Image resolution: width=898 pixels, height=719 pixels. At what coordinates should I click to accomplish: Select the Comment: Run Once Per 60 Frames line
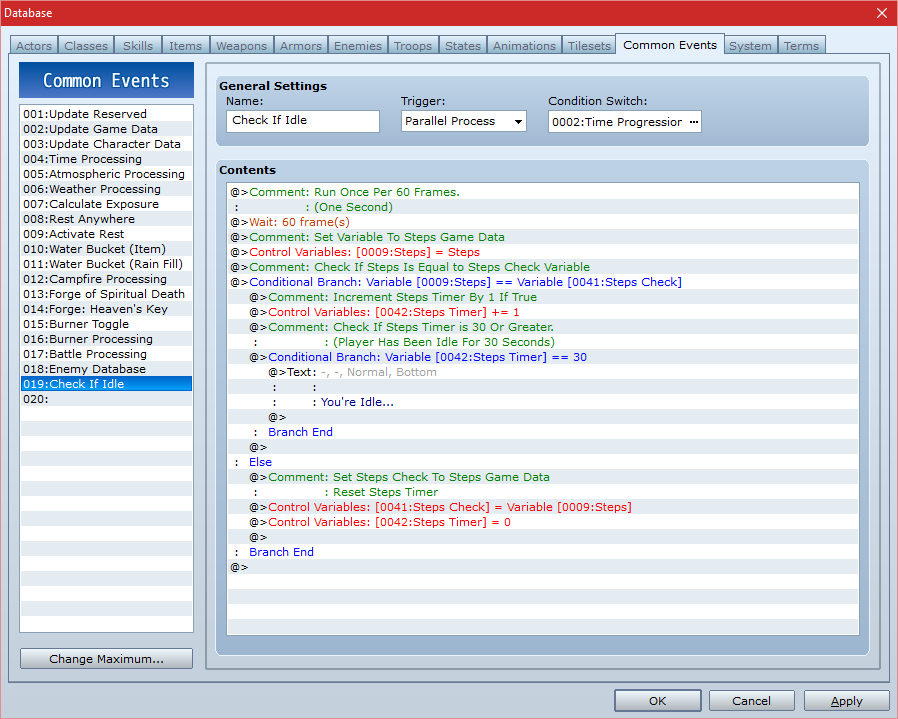[x=543, y=192]
